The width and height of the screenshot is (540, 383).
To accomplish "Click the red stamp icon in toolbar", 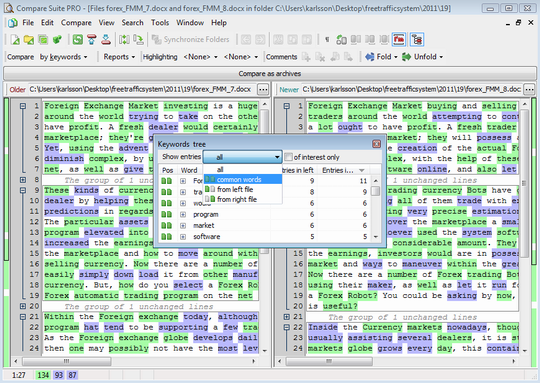I will (106, 40).
